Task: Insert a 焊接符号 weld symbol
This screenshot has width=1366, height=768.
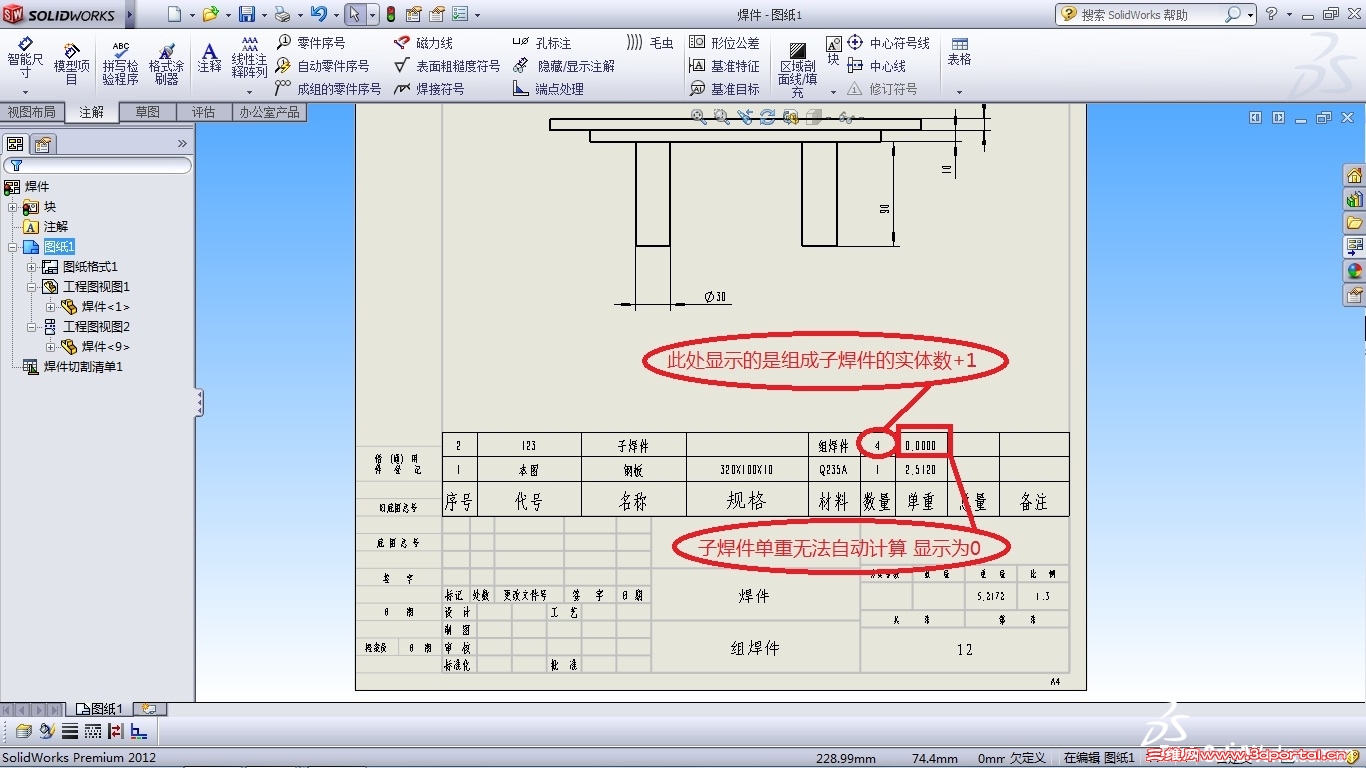Action: [x=429, y=89]
